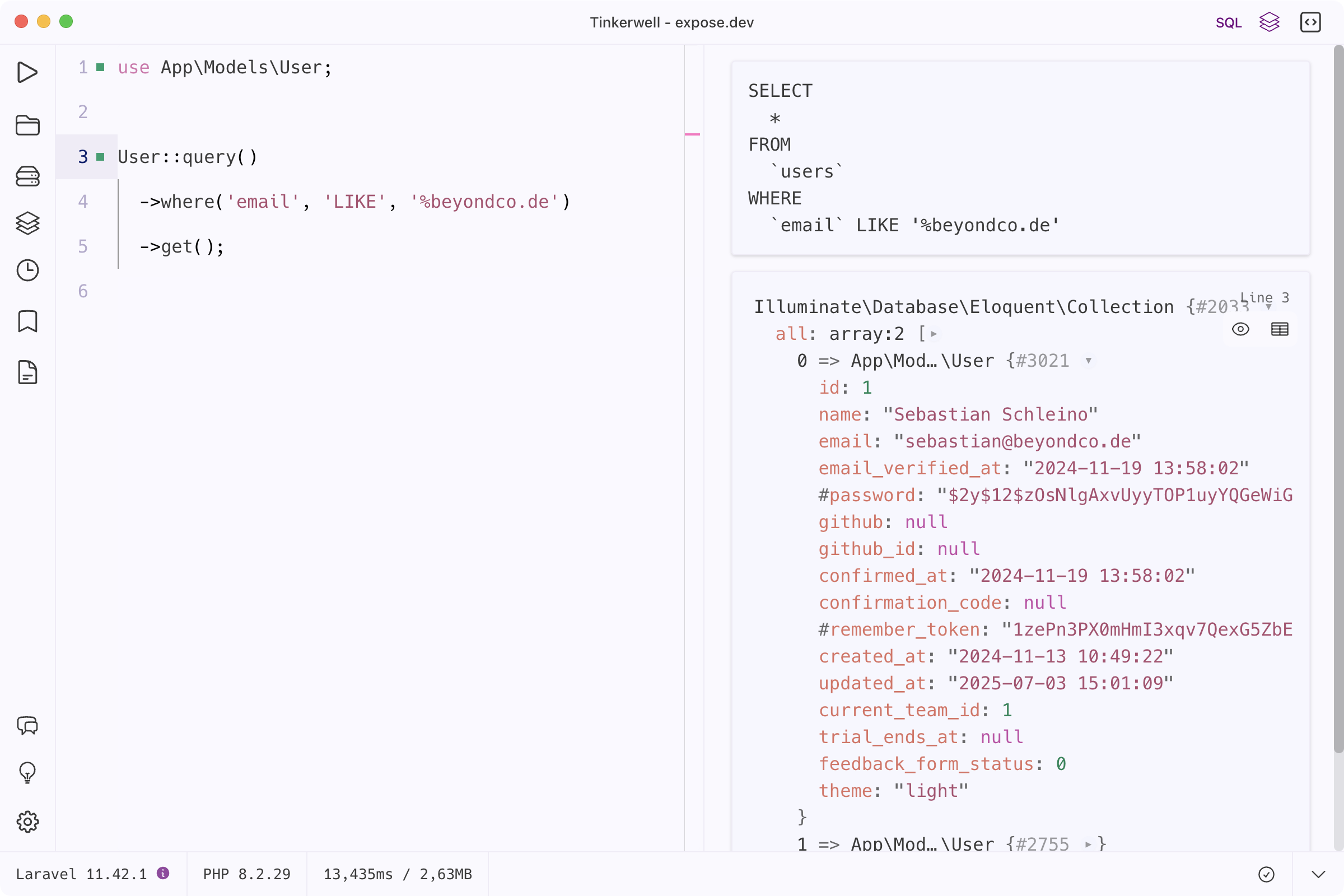The image size is (1344, 896).
Task: Click the "Sebastian Schleino" name value
Action: coord(990,414)
